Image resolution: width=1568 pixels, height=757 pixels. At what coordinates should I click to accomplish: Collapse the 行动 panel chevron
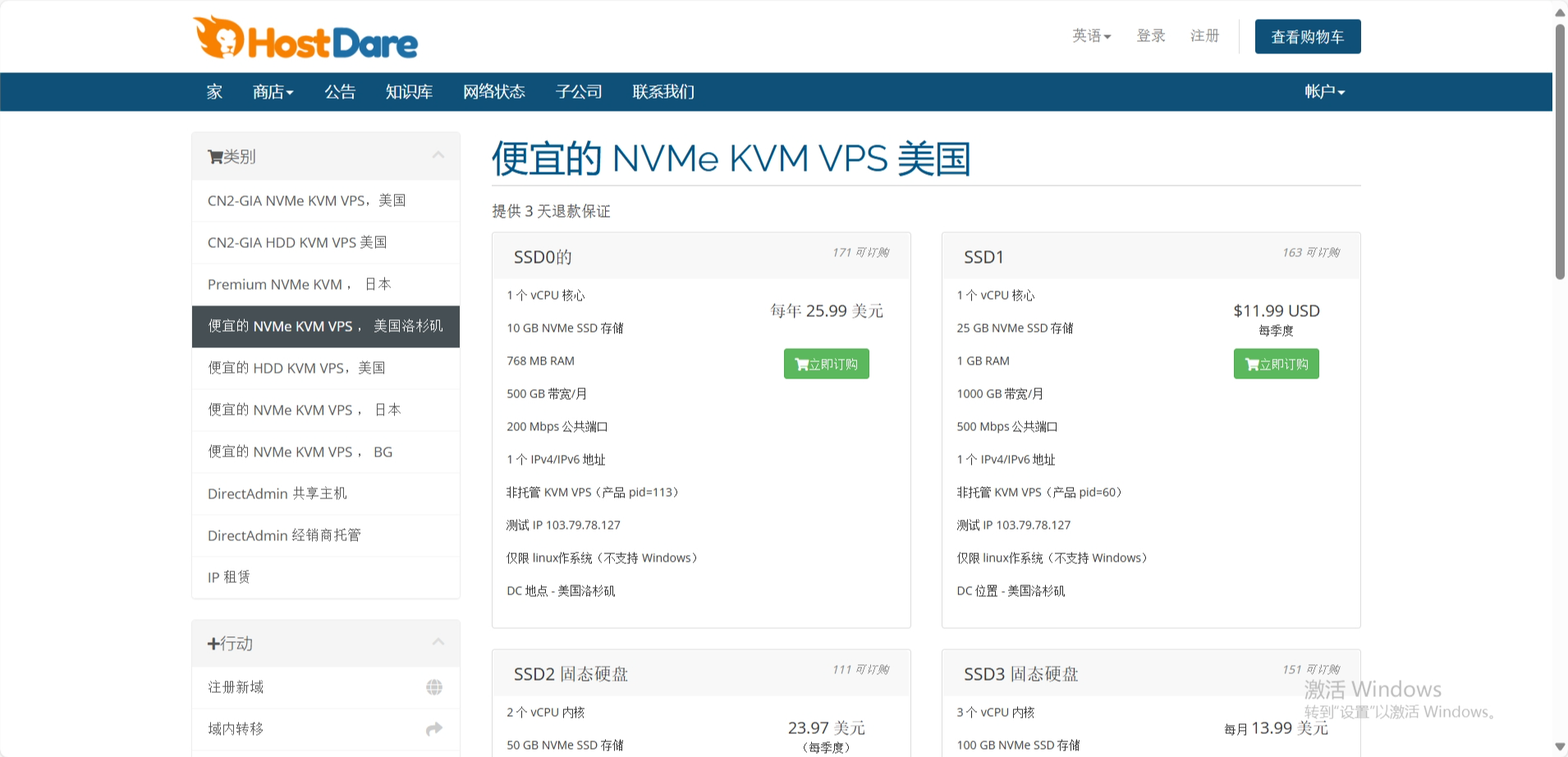tap(438, 642)
